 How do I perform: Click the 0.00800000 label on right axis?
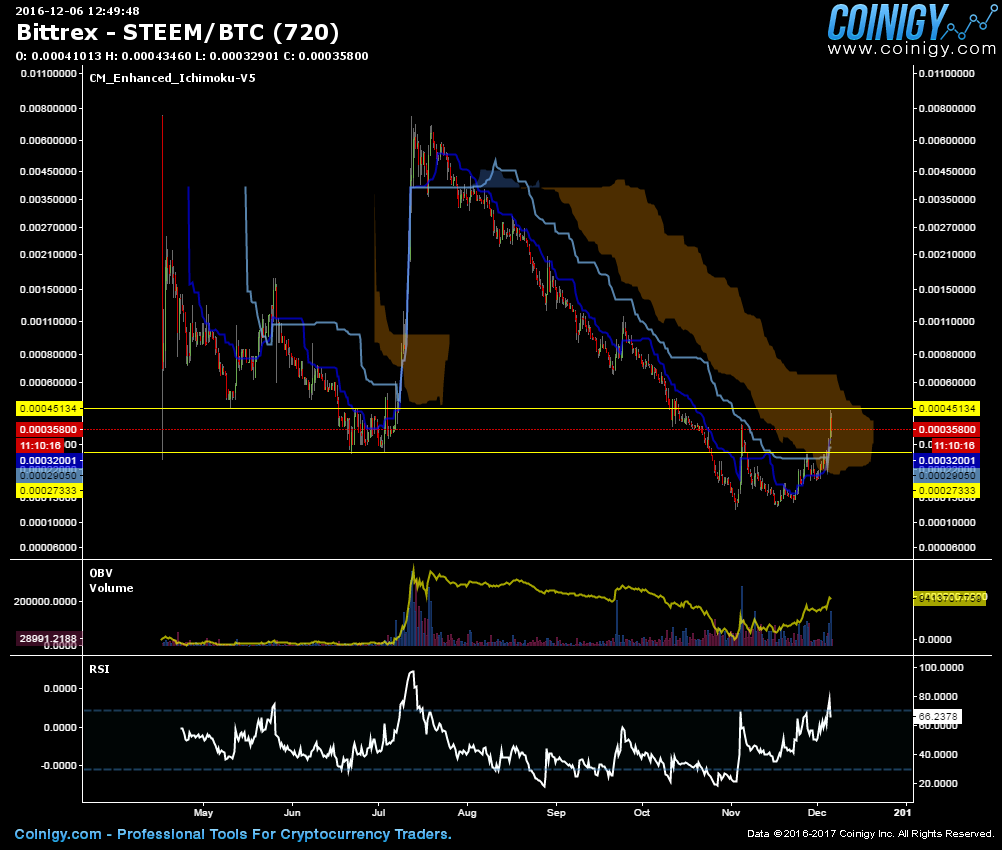[x=947, y=109]
